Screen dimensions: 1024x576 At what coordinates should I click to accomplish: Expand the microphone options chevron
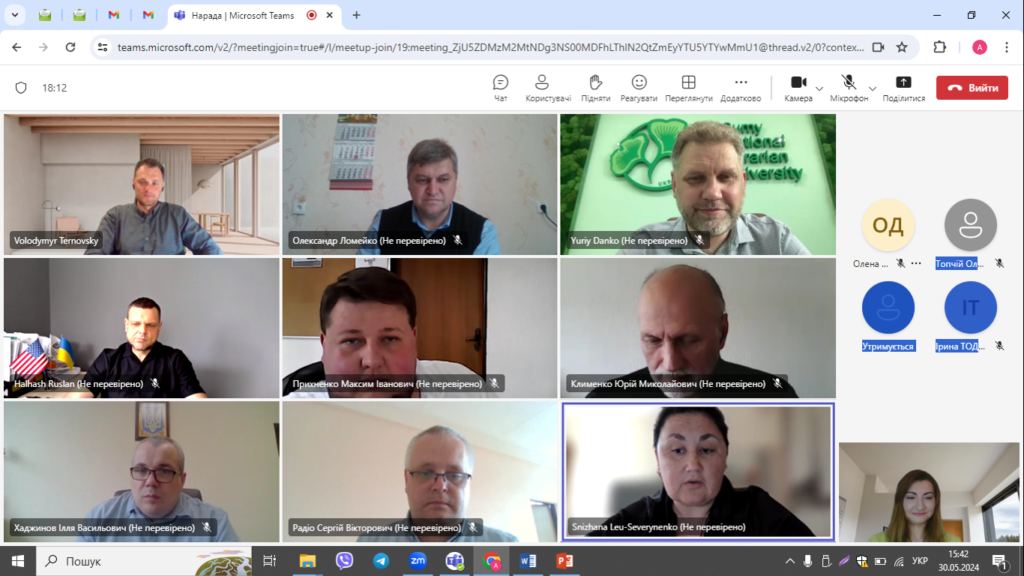(x=872, y=89)
